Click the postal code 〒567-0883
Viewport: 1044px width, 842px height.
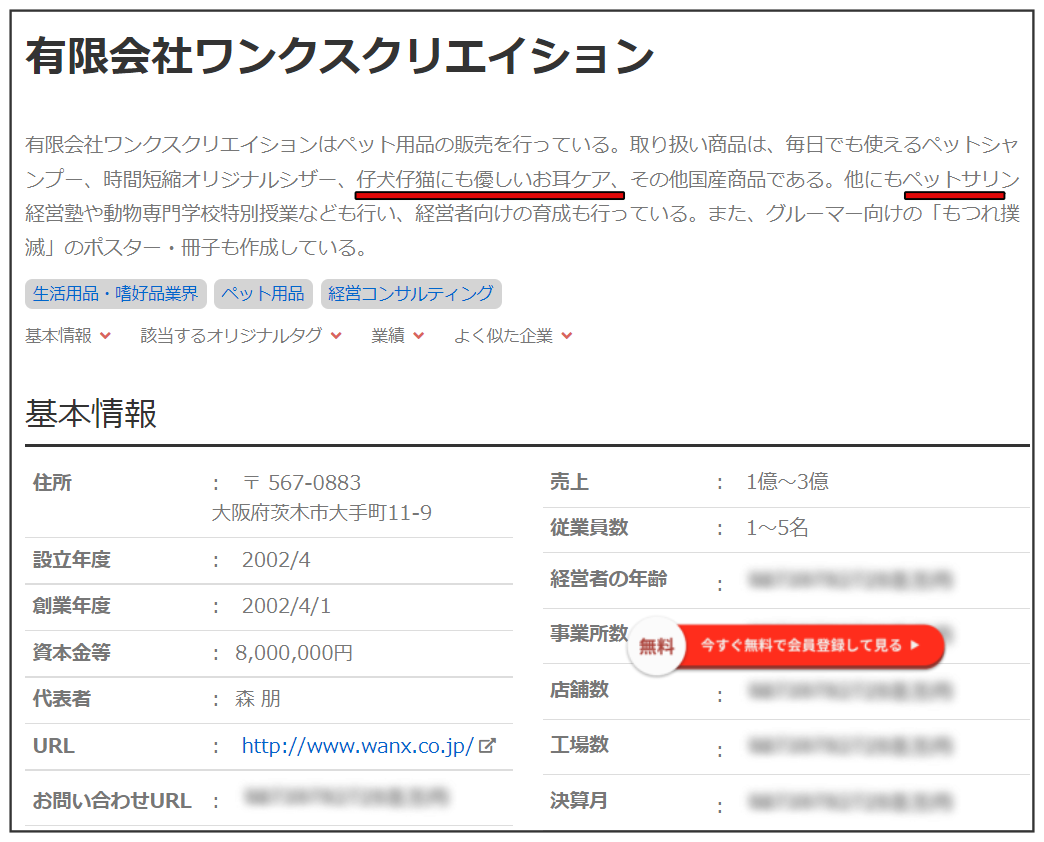click(x=302, y=483)
